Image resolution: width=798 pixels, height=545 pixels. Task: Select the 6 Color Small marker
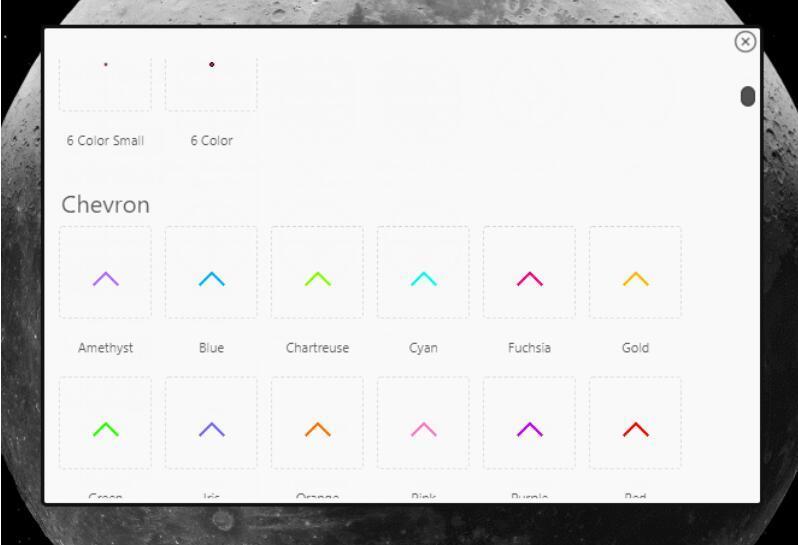tap(105, 84)
